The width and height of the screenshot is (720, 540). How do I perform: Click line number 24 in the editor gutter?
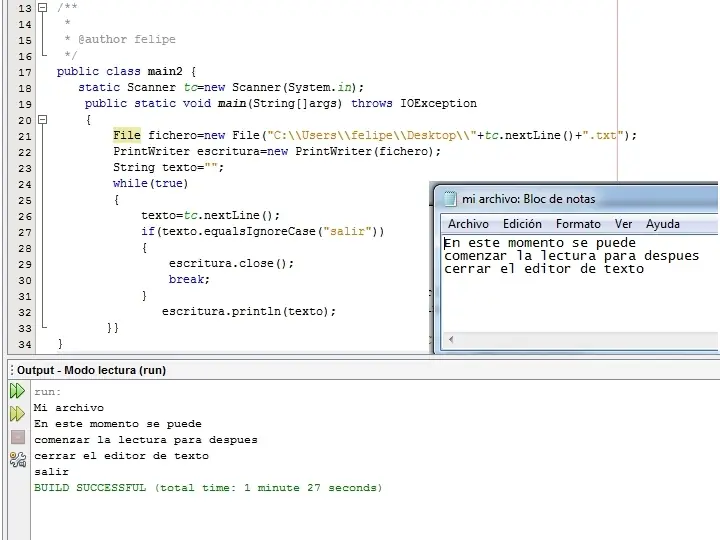(25, 185)
